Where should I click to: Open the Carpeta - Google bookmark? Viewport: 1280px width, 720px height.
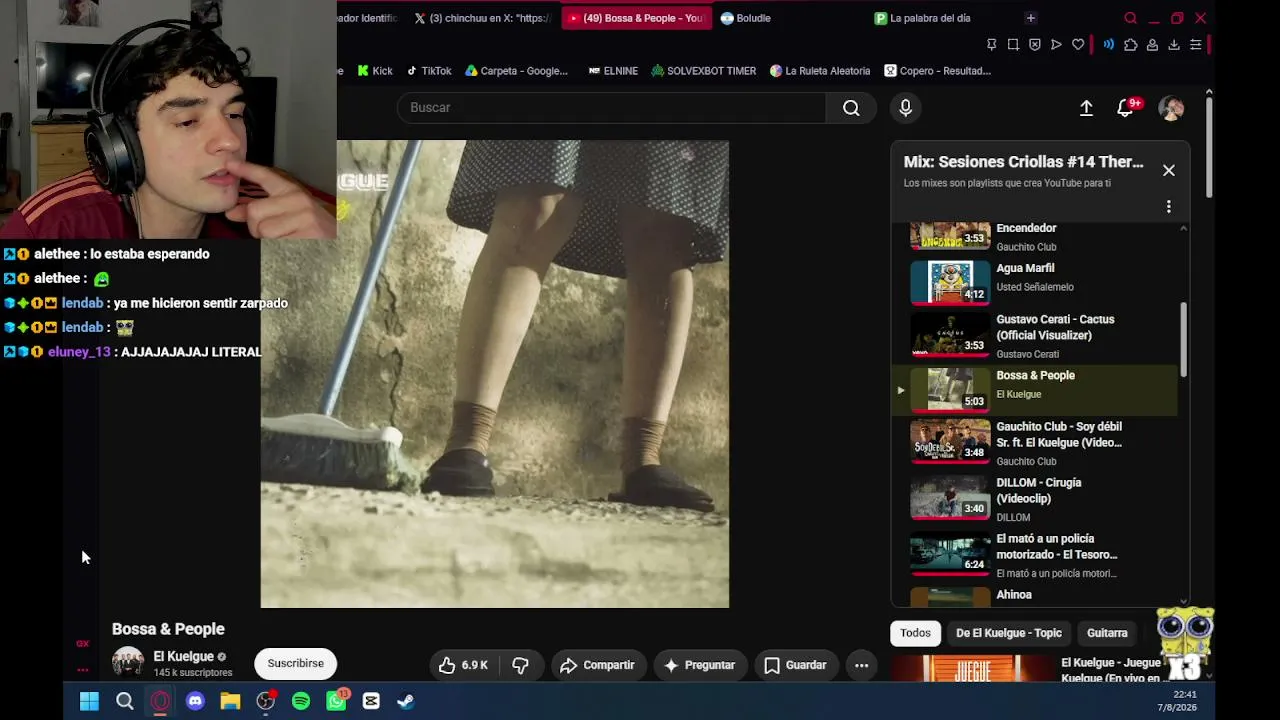pos(516,71)
